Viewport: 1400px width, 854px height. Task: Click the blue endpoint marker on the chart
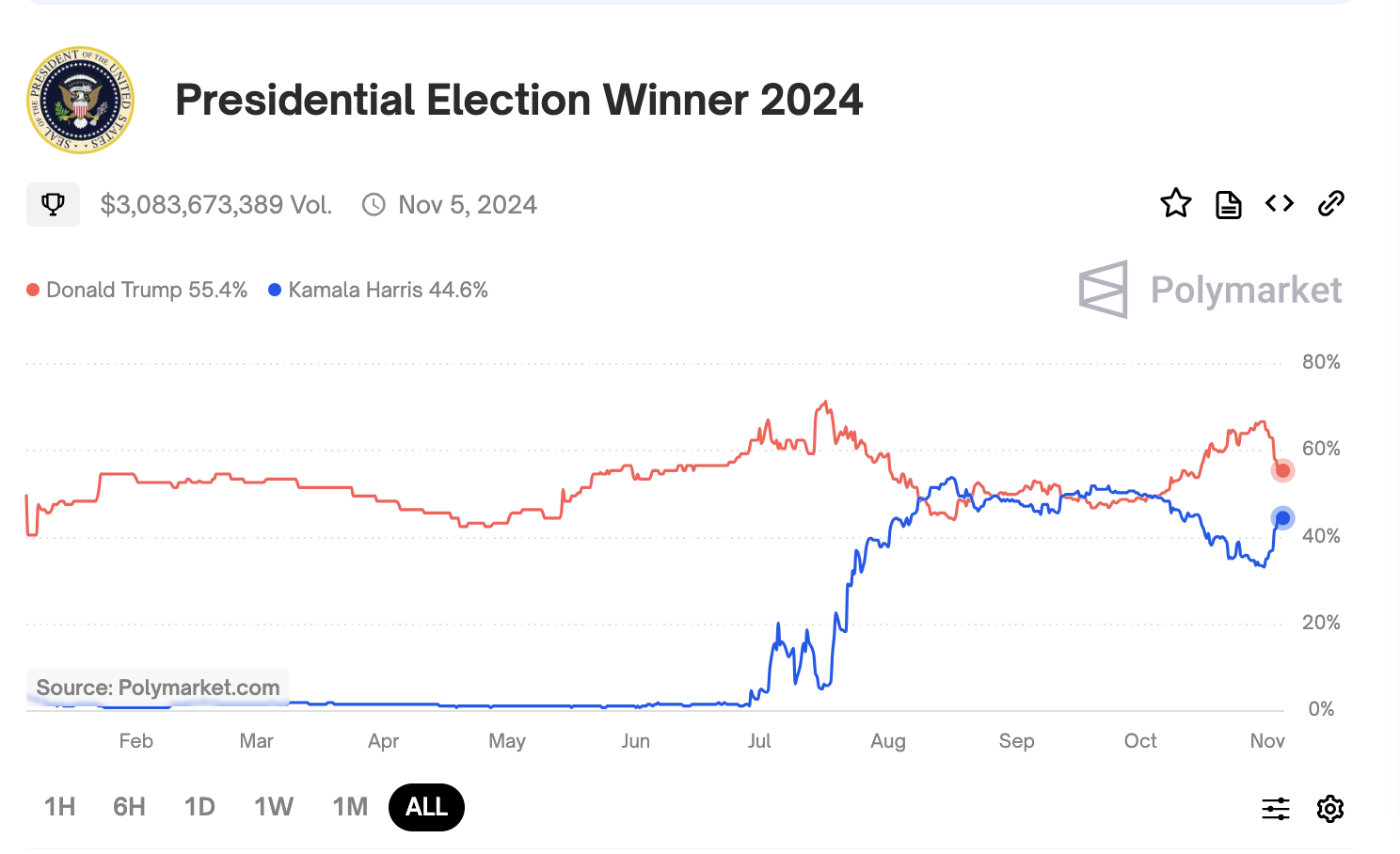point(1281,517)
